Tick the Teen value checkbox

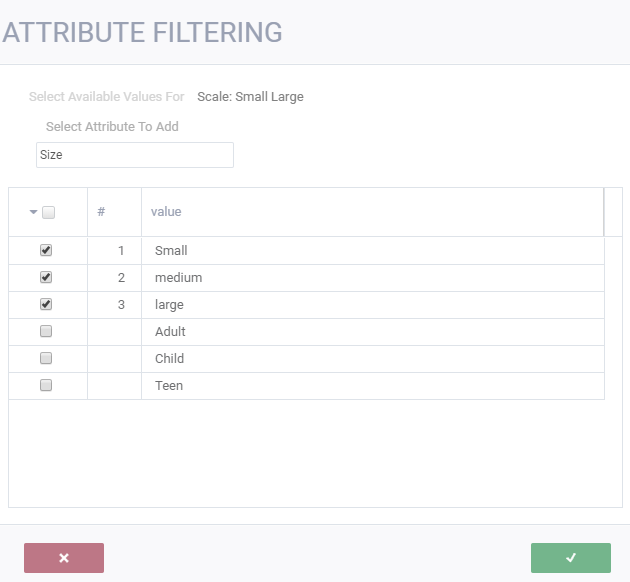[46, 386]
